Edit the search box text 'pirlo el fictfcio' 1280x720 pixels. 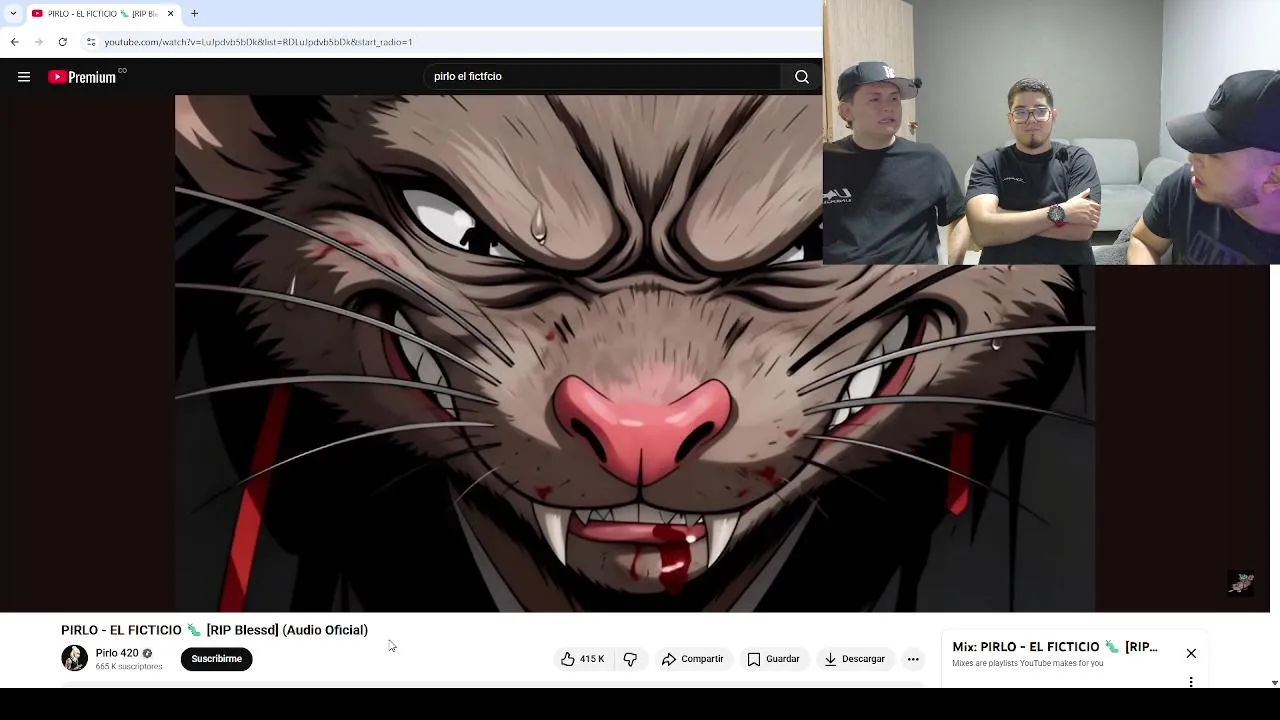(x=604, y=77)
